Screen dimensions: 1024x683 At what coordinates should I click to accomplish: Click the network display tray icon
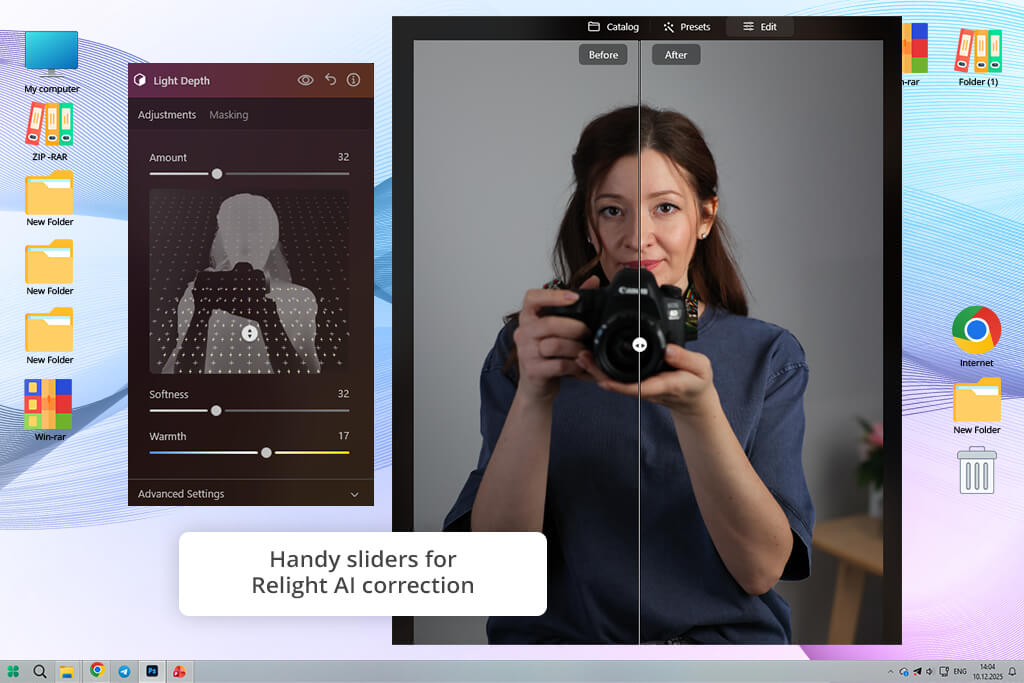[x=944, y=671]
